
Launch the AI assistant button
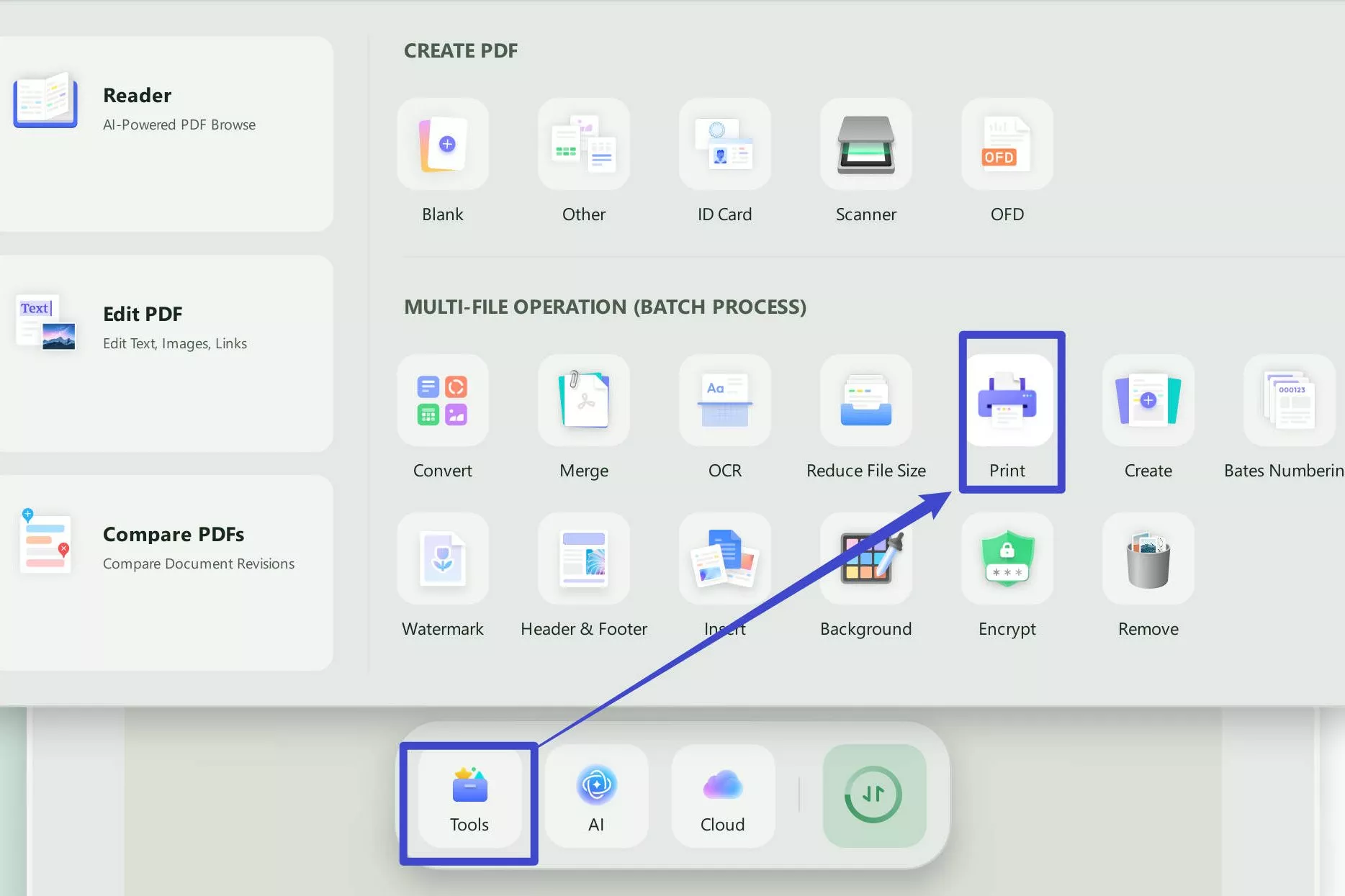(x=596, y=796)
